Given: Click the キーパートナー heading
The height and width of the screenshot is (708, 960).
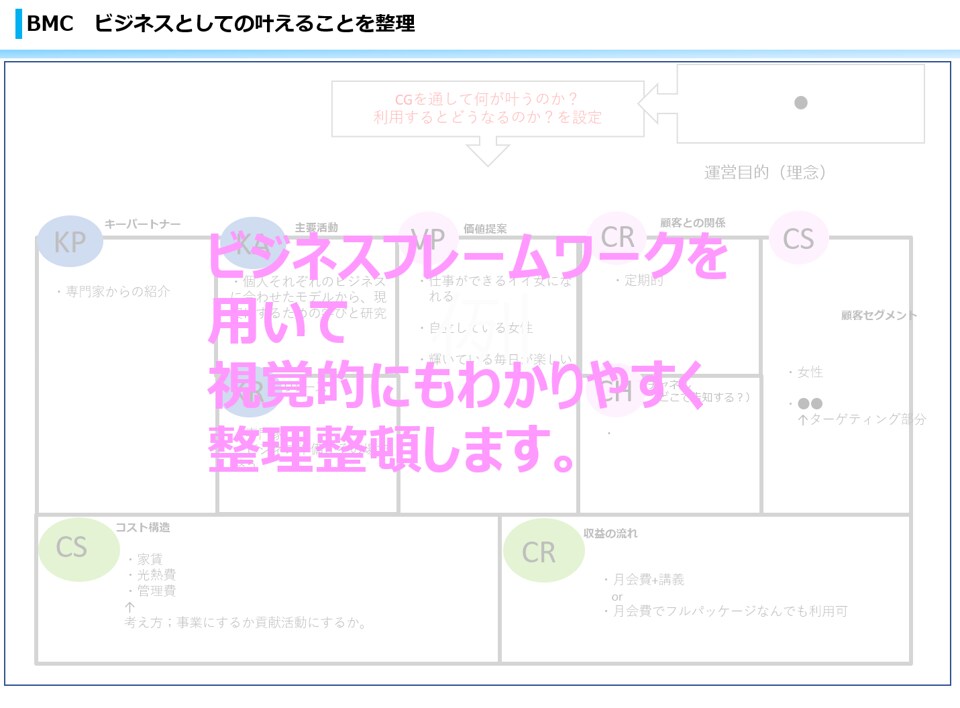Looking at the screenshot, I should click(x=143, y=224).
